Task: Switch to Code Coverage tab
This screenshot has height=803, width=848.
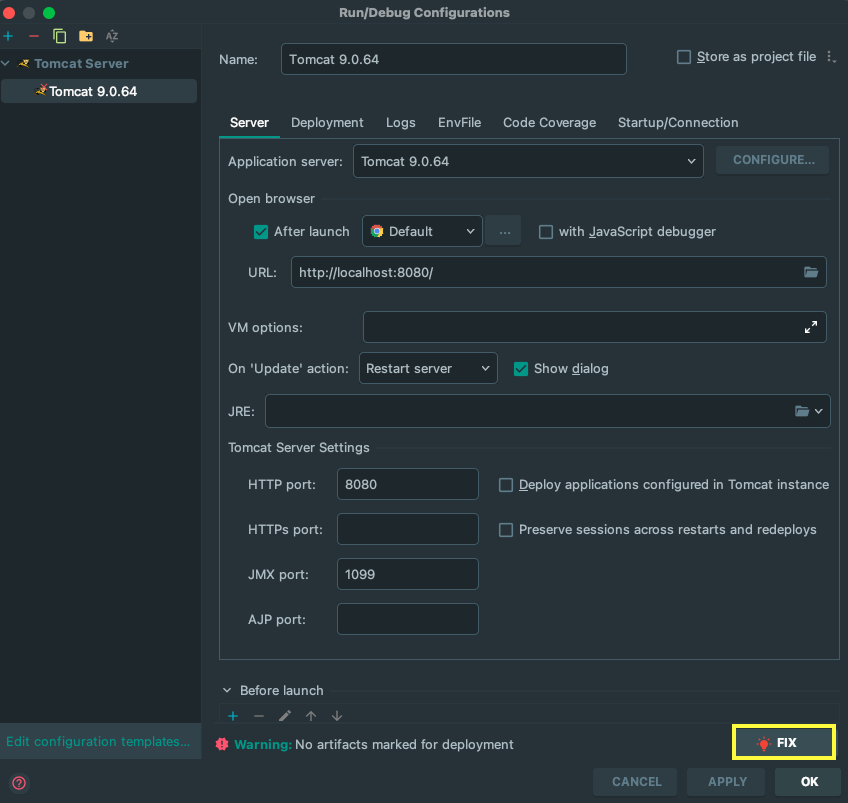Action: [549, 123]
